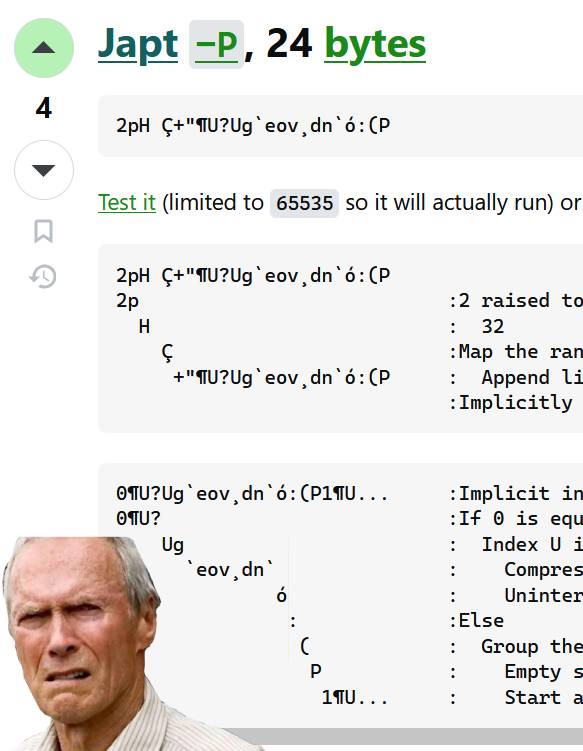Click the inline code 65535
Image resolution: width=583 pixels, height=751 pixels.
click(304, 203)
